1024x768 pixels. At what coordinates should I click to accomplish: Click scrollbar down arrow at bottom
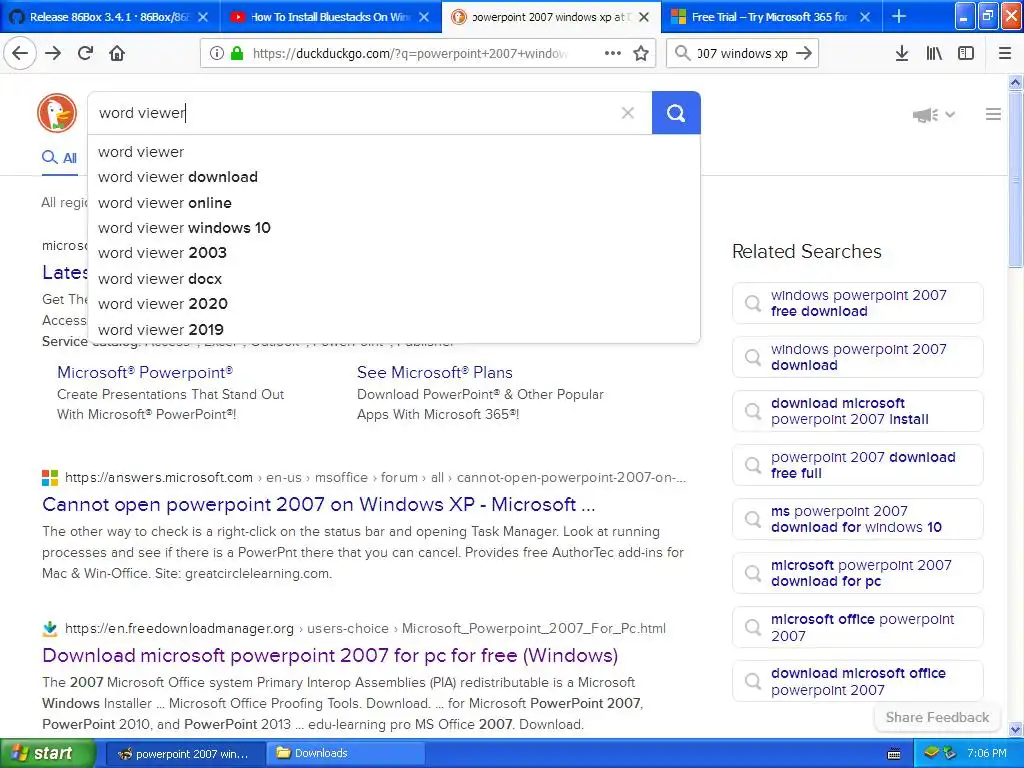1016,729
